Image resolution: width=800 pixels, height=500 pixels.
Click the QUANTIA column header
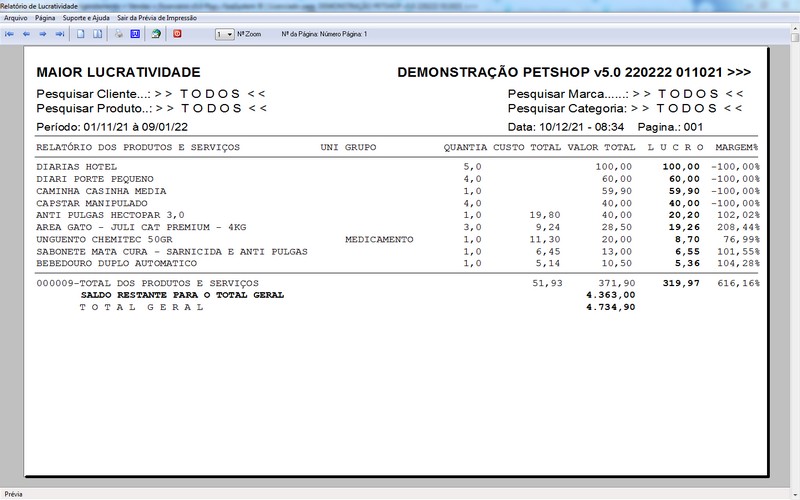[x=465, y=147]
